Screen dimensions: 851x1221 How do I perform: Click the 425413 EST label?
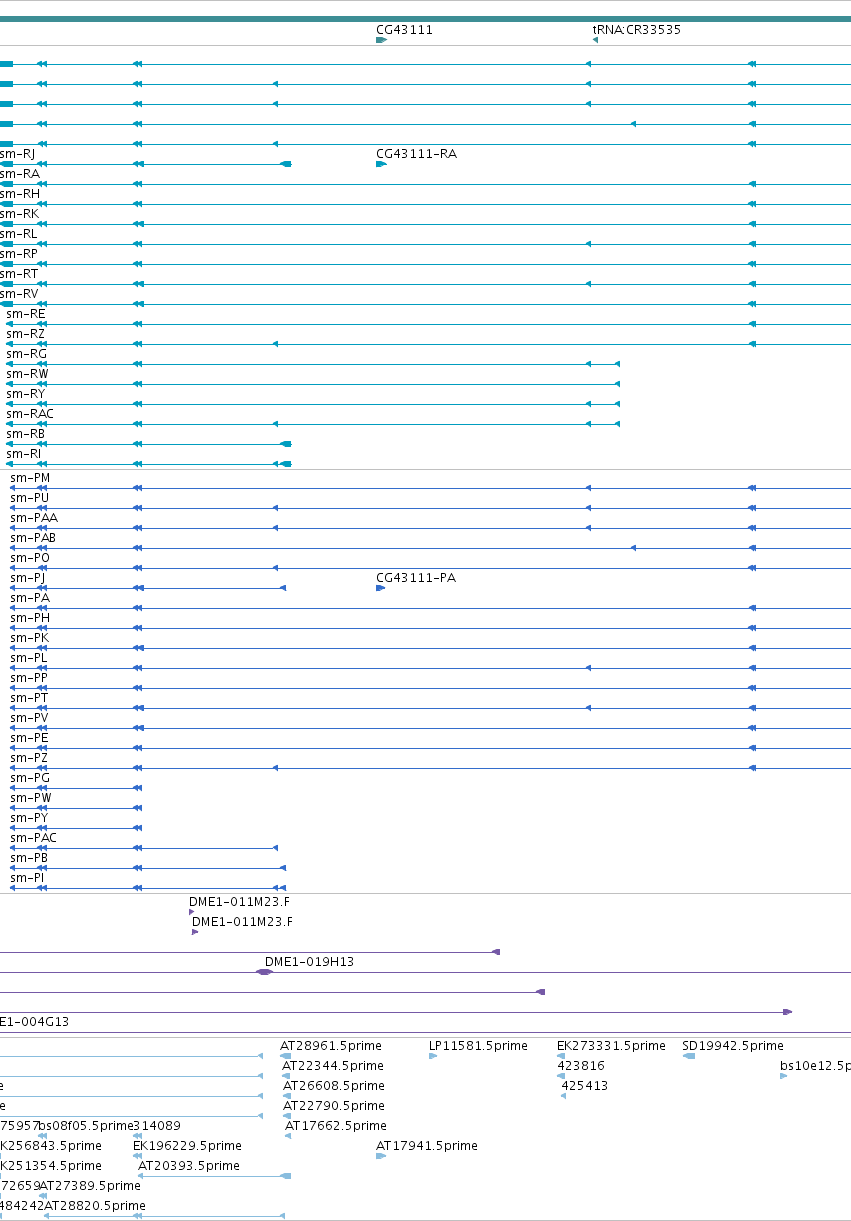pos(585,1086)
